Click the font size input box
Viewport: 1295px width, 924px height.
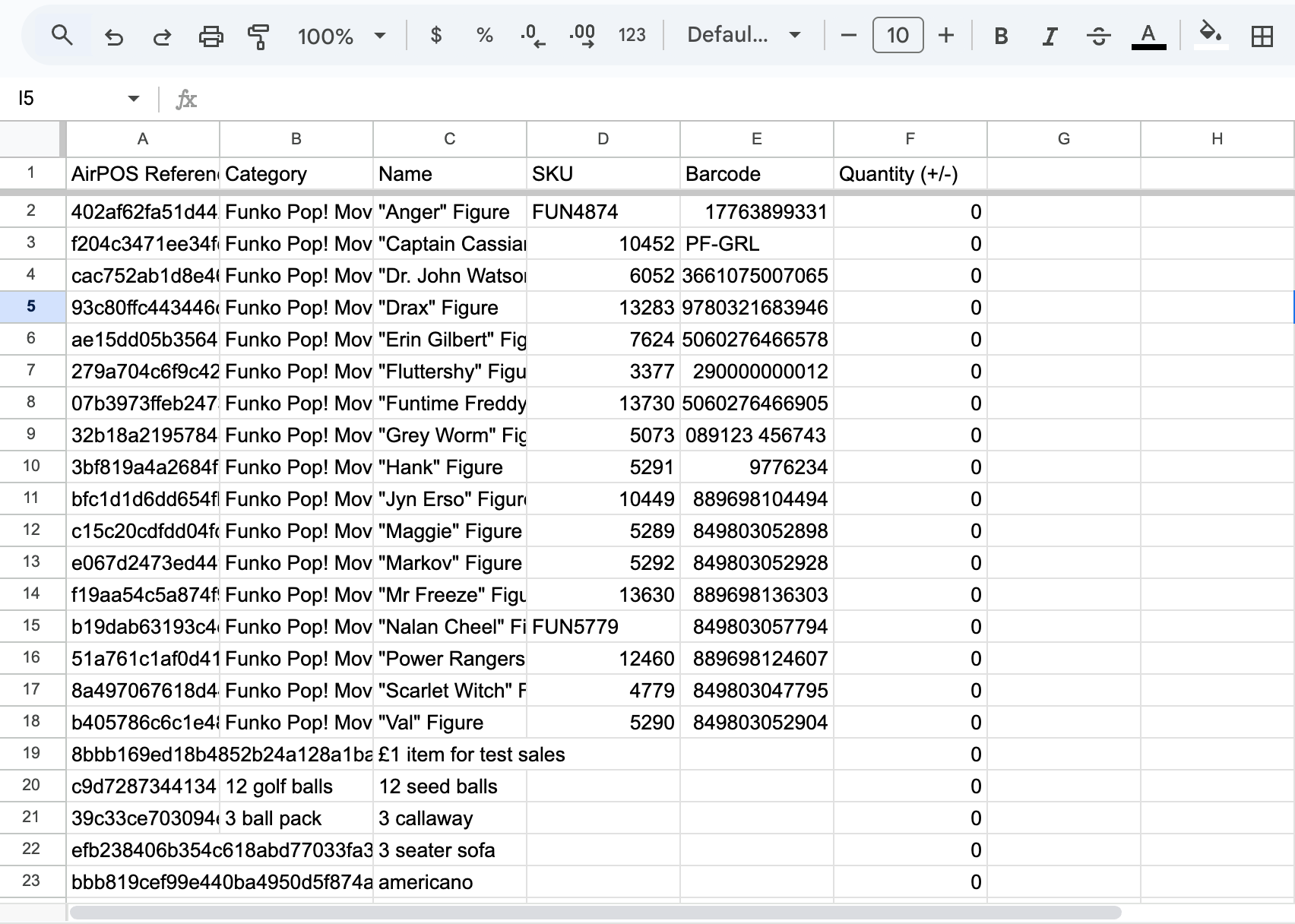[898, 35]
